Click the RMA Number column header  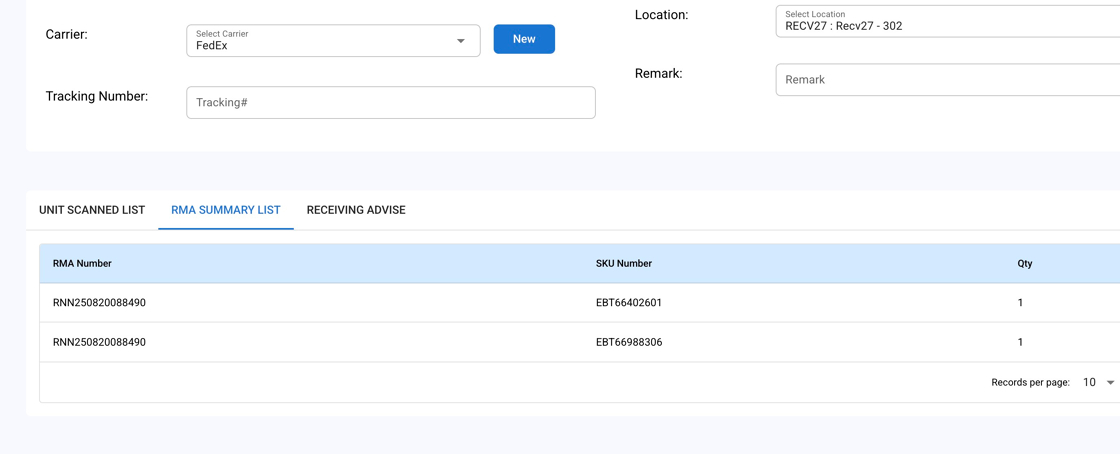82,264
